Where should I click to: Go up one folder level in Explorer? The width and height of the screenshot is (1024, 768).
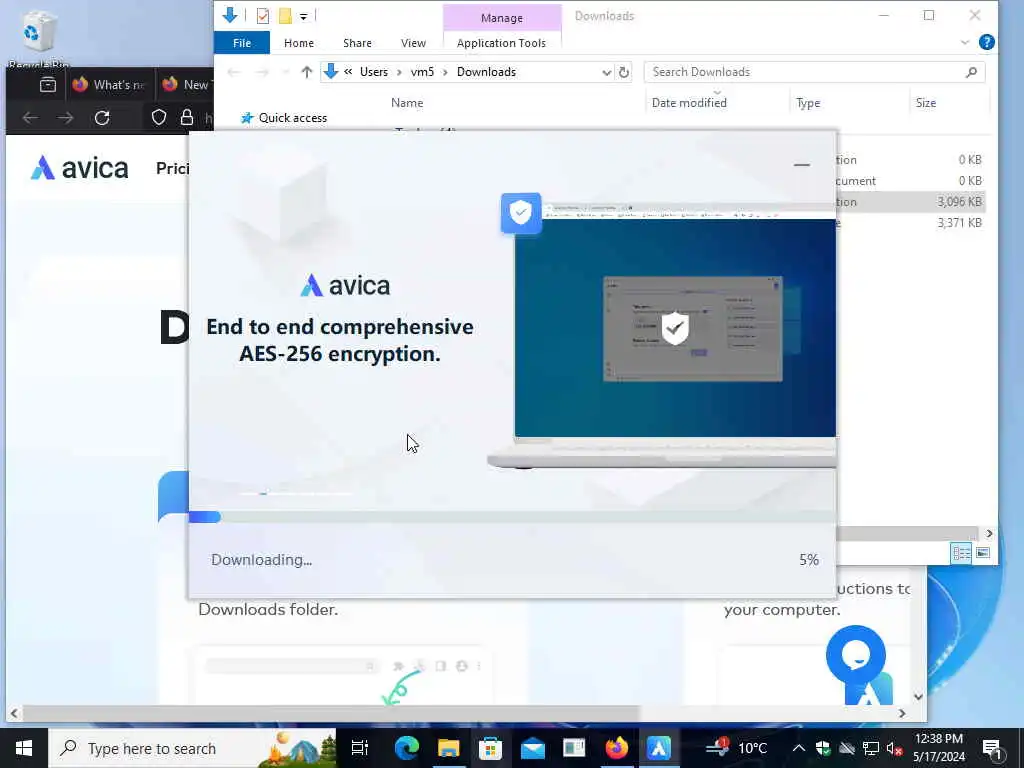tap(306, 72)
